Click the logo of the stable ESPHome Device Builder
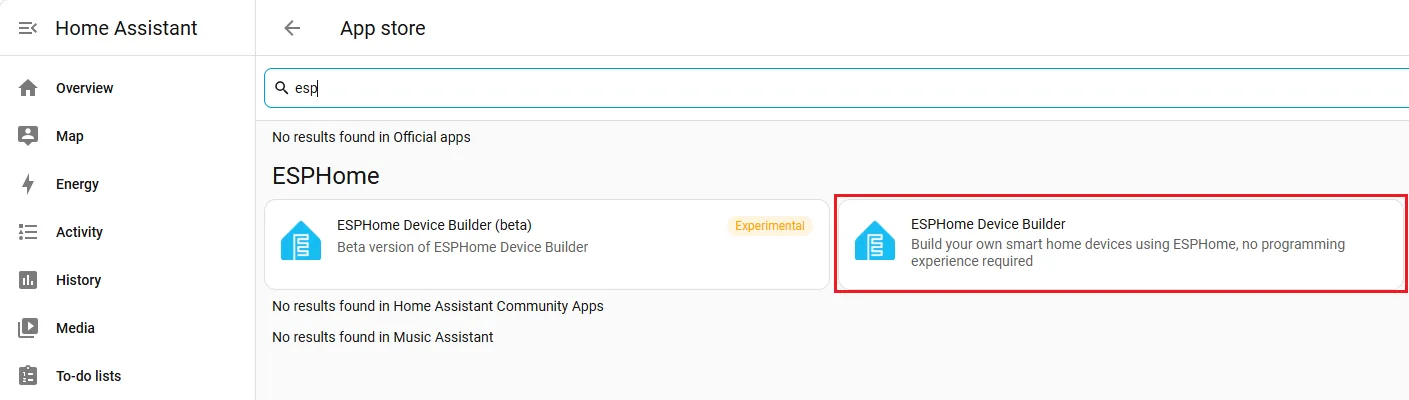The width and height of the screenshot is (1409, 400). [x=875, y=241]
